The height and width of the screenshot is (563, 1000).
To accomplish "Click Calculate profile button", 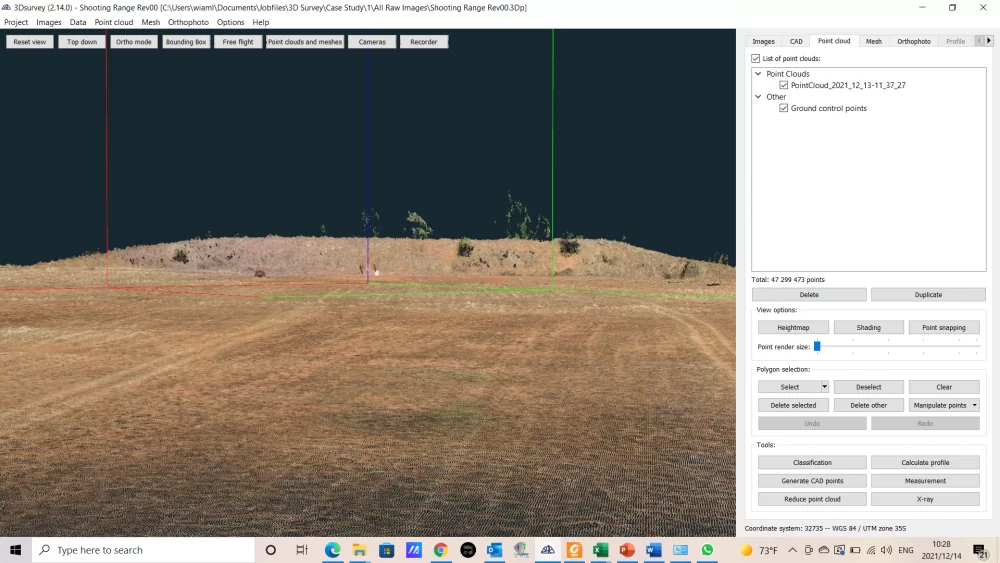I will pyautogui.click(x=925, y=462).
